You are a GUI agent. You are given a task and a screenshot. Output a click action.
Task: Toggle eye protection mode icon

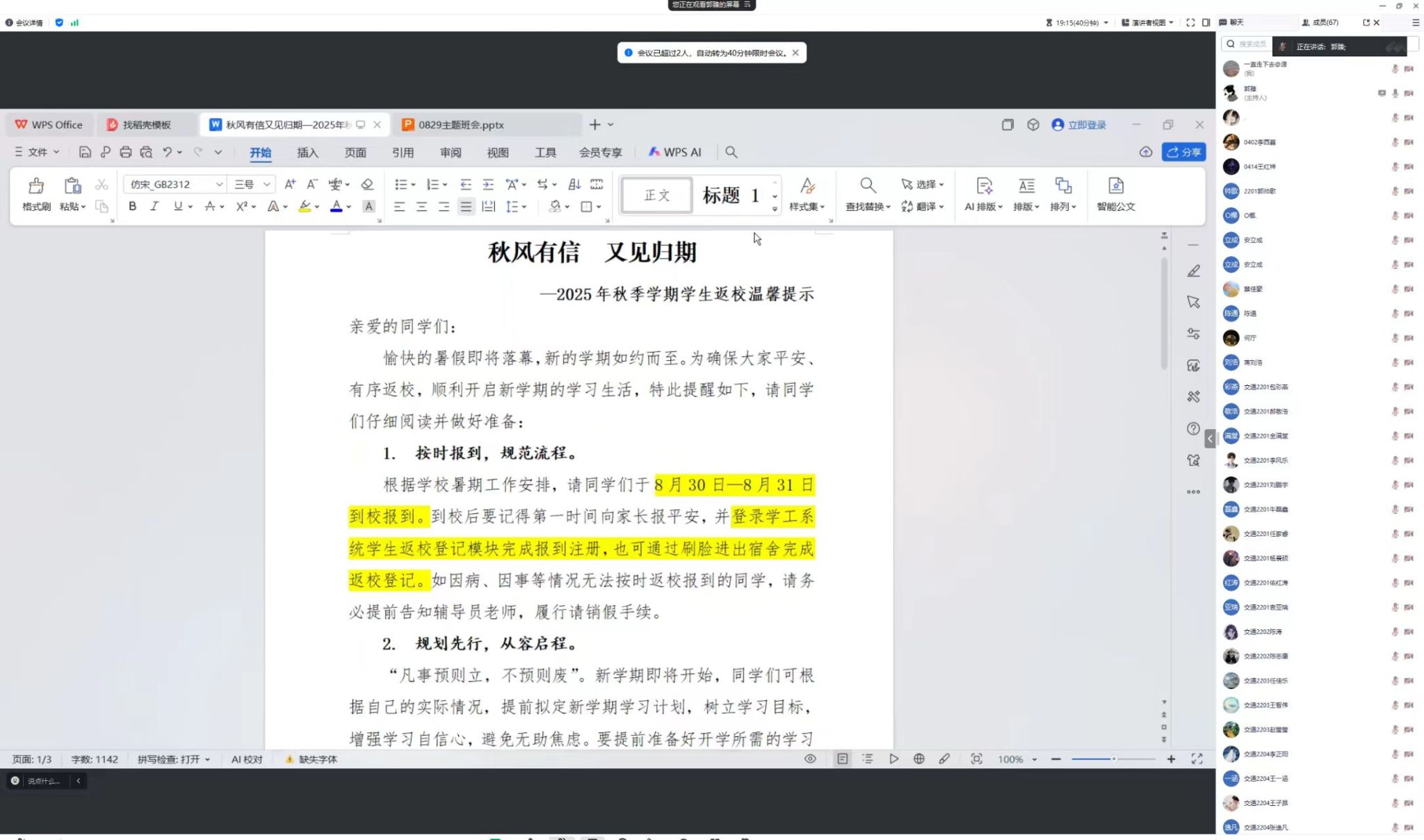pos(810,759)
